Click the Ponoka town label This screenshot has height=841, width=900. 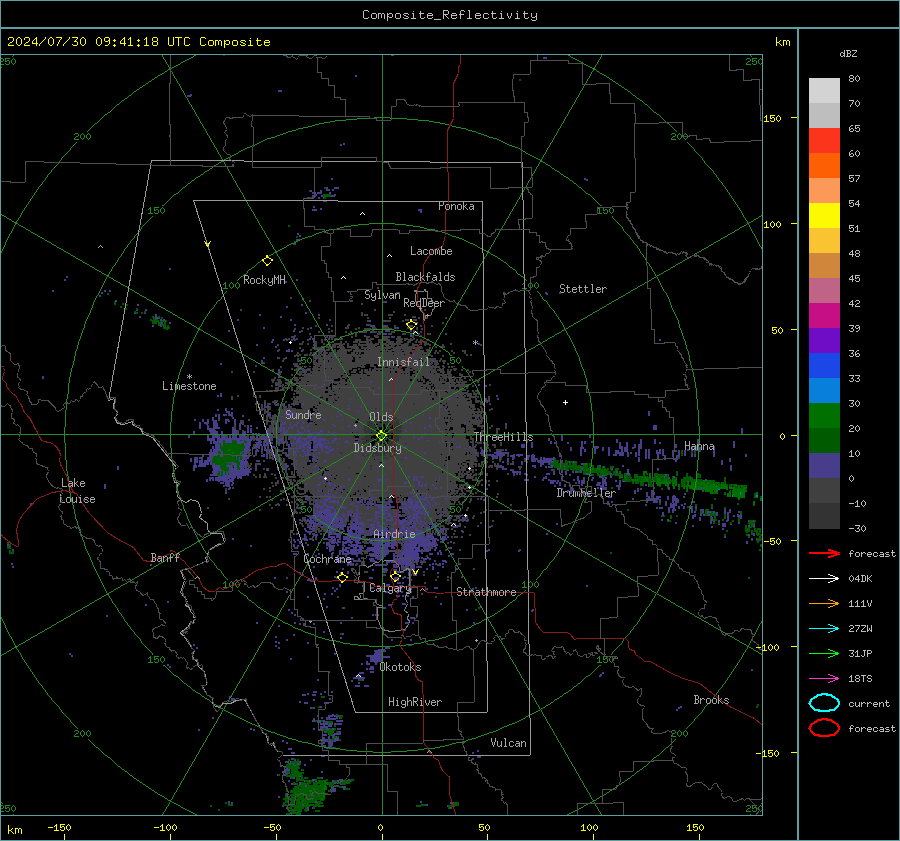point(456,206)
